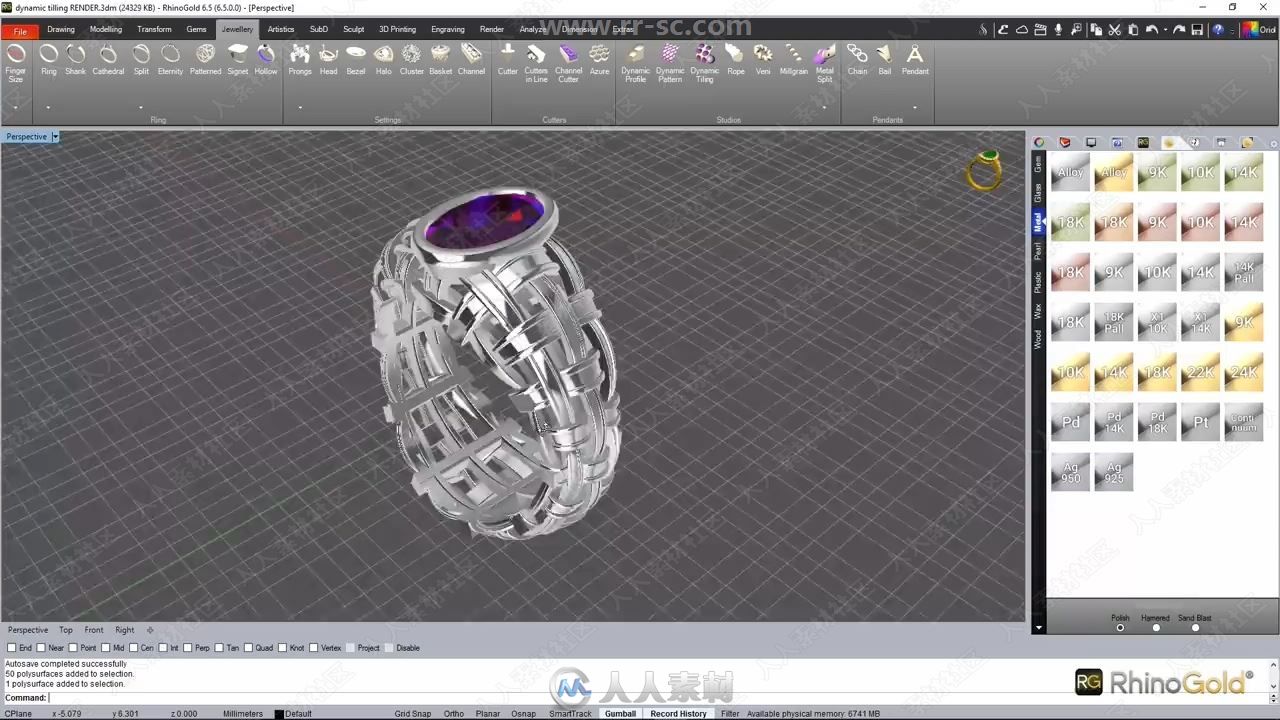Choose the Shank ring tool
This screenshot has width=1280, height=720.
coord(76,60)
